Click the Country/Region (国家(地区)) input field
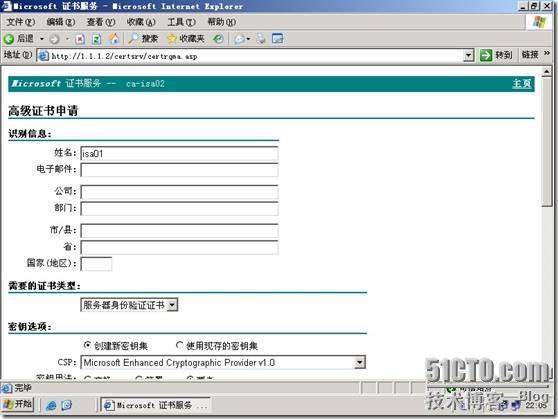Viewport: 558px width, 419px height. click(96, 264)
